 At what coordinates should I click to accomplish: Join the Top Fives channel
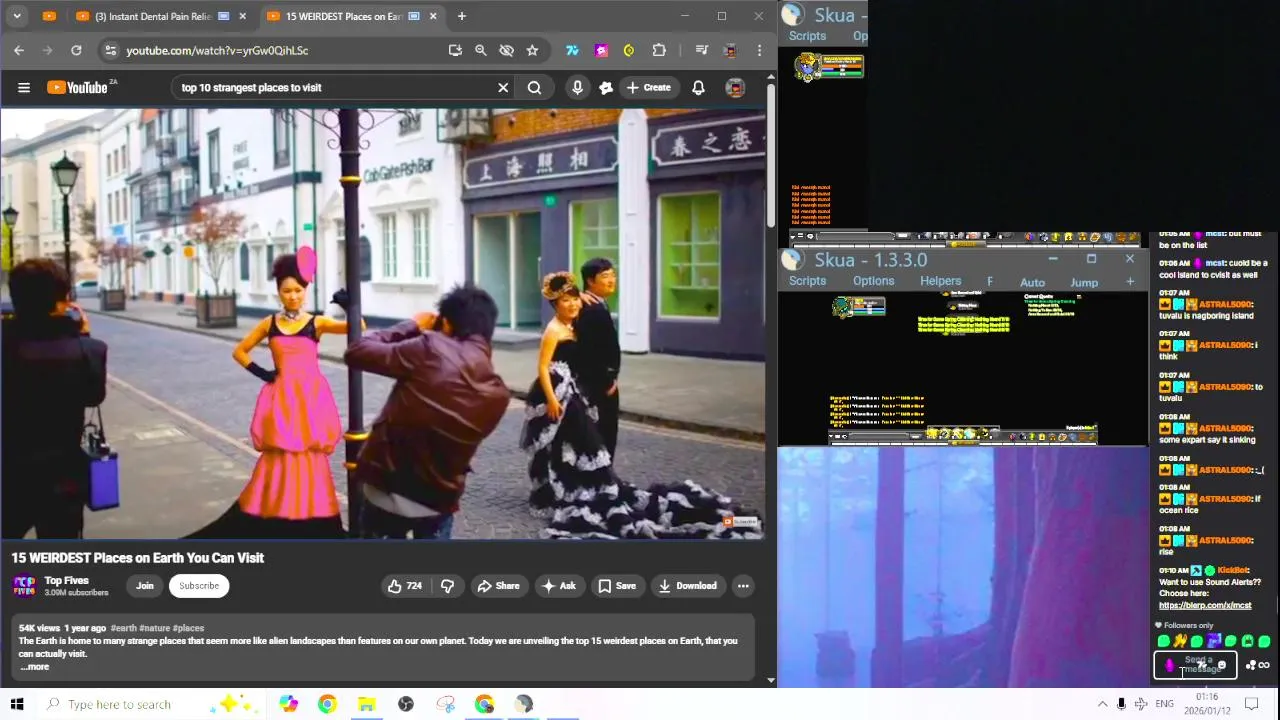click(145, 586)
